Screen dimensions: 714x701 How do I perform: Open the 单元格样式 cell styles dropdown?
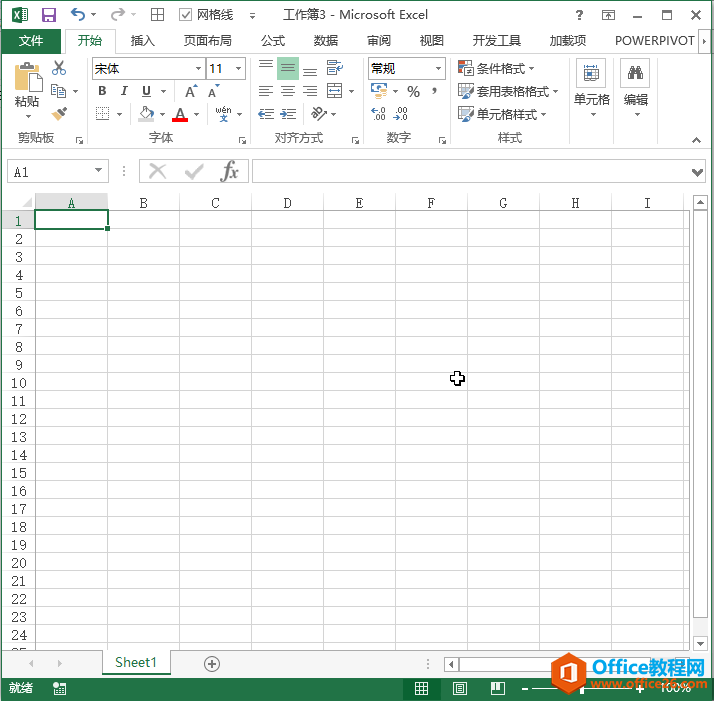pos(502,114)
